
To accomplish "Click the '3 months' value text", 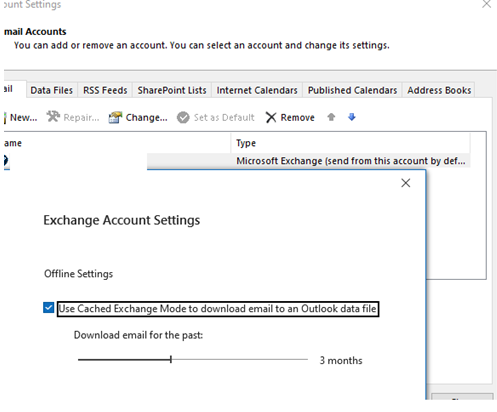I will [341, 360].
